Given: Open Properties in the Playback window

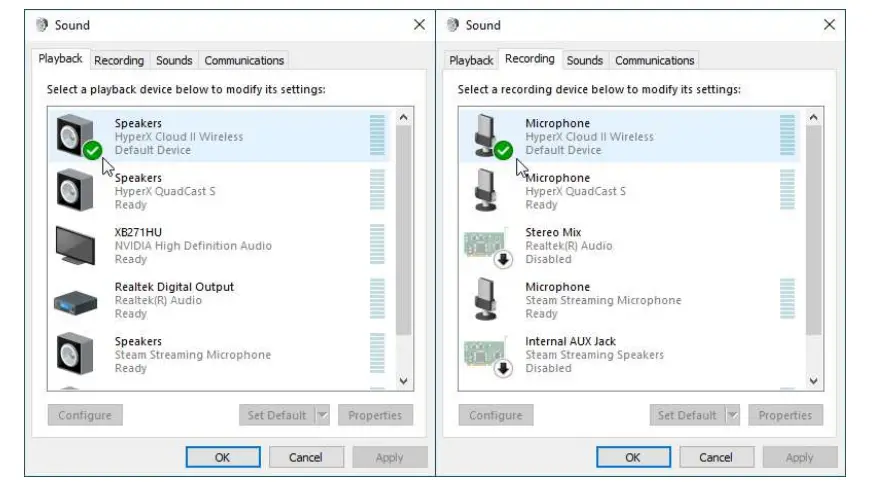Looking at the screenshot, I should click(x=375, y=415).
